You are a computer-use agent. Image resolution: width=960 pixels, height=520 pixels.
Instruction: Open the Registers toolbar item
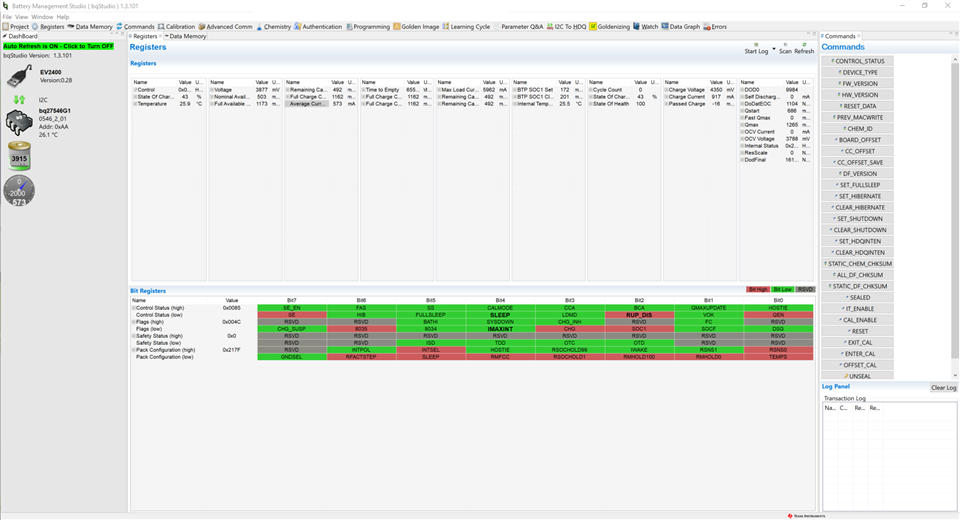(48, 27)
